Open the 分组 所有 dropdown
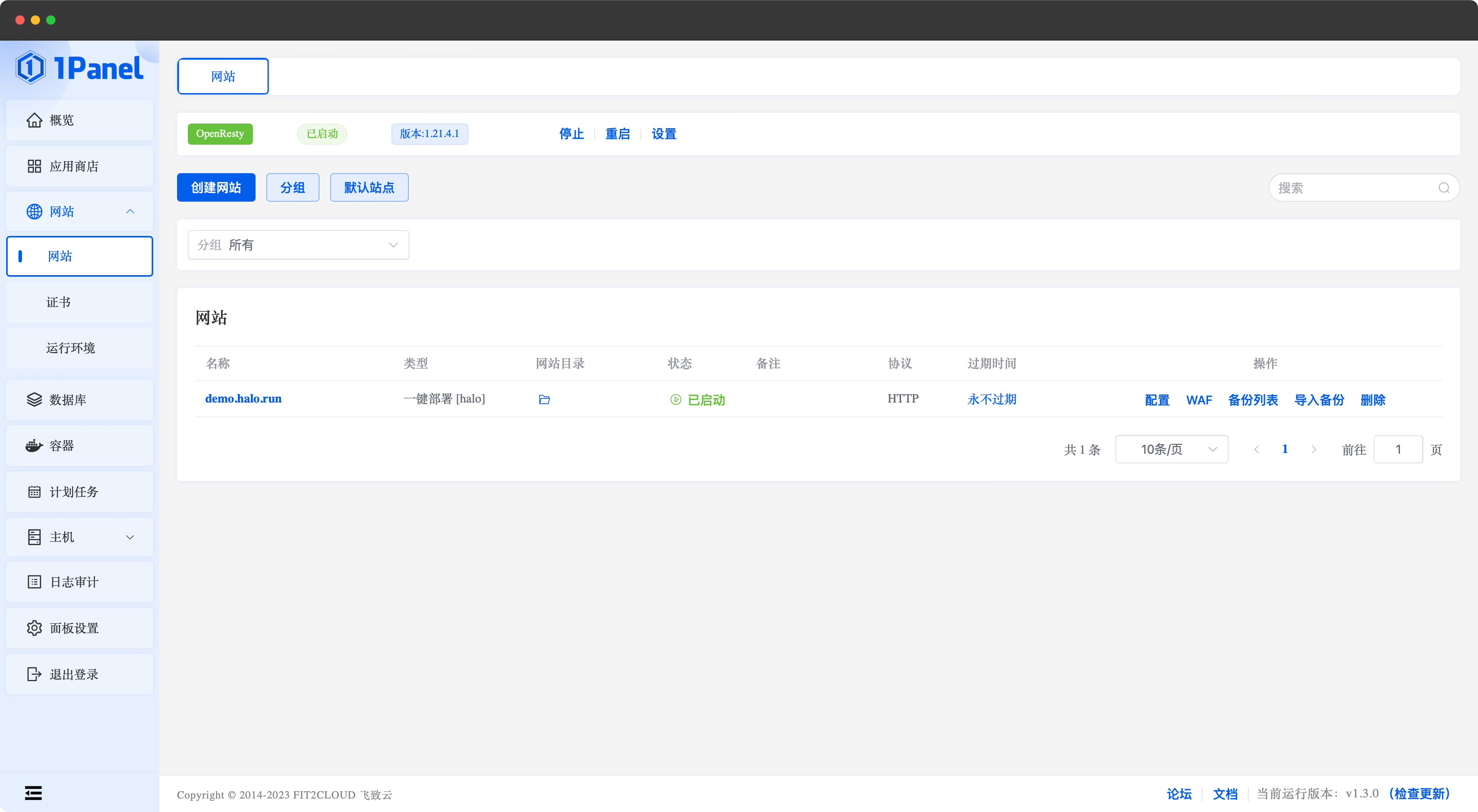 (x=298, y=245)
